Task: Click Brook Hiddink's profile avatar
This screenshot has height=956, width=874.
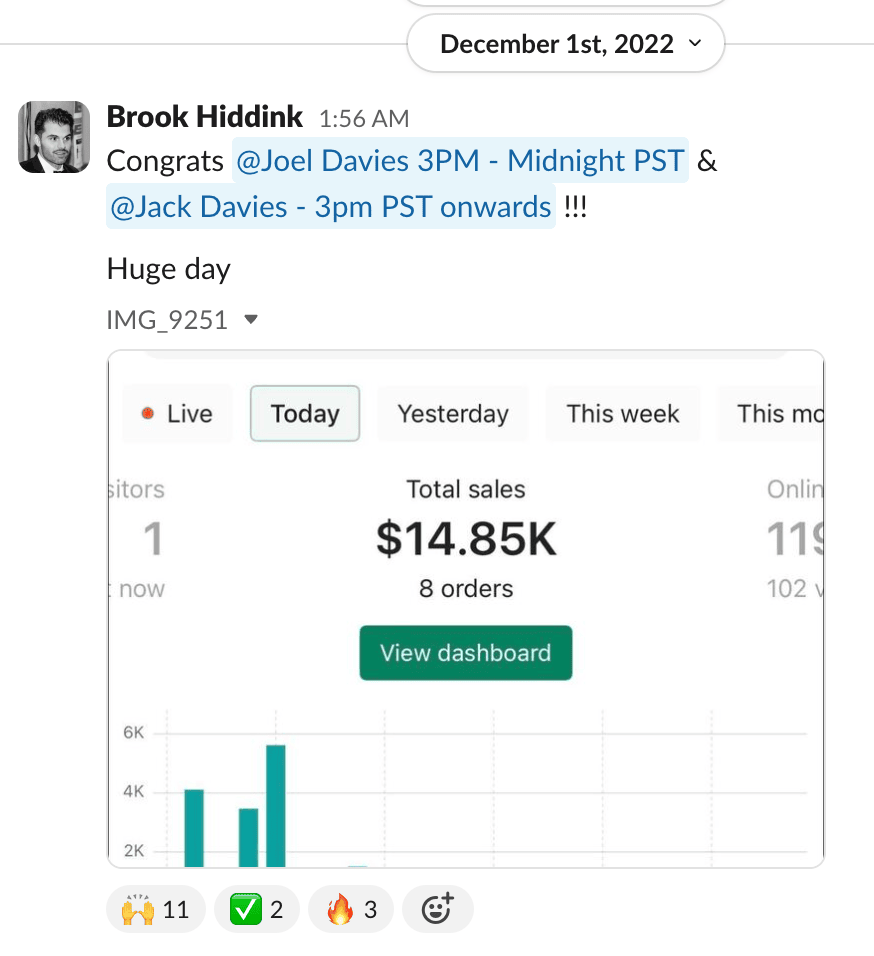Action: 54,137
